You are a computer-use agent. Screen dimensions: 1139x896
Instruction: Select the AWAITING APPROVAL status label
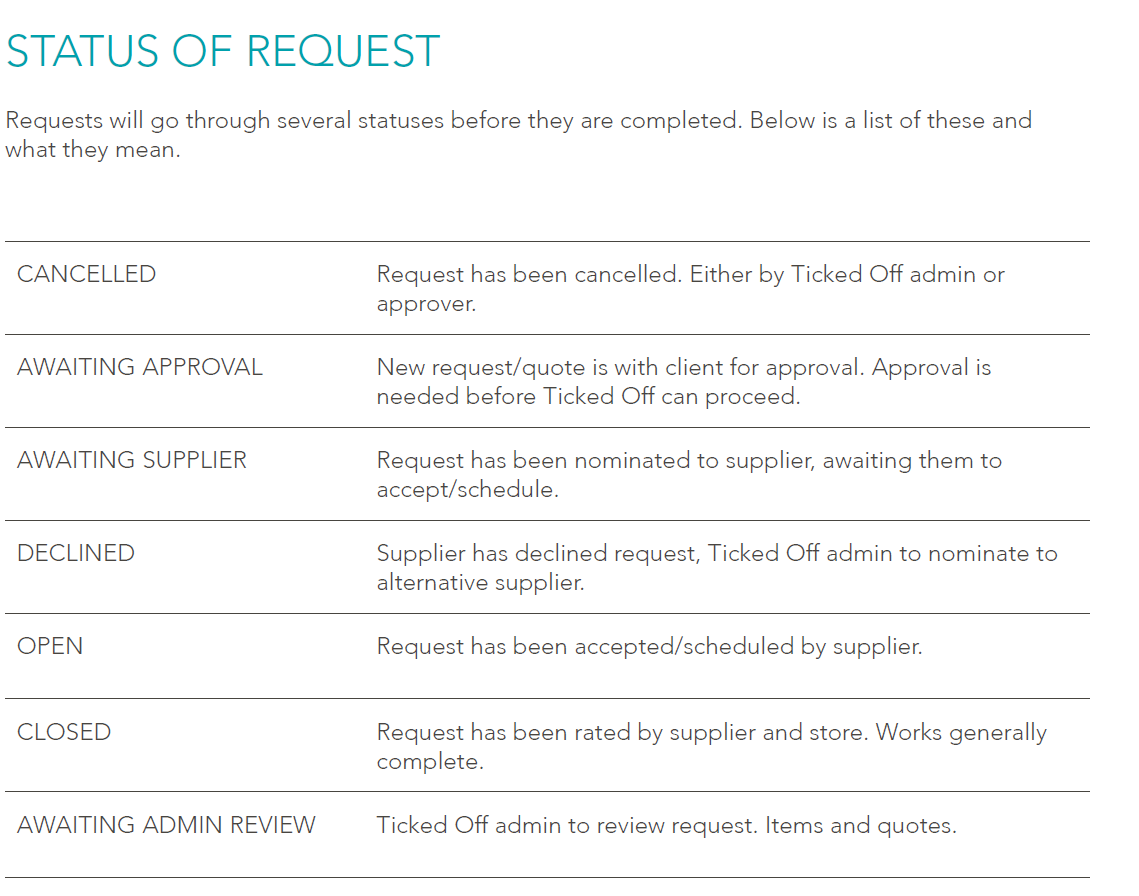pyautogui.click(x=140, y=367)
